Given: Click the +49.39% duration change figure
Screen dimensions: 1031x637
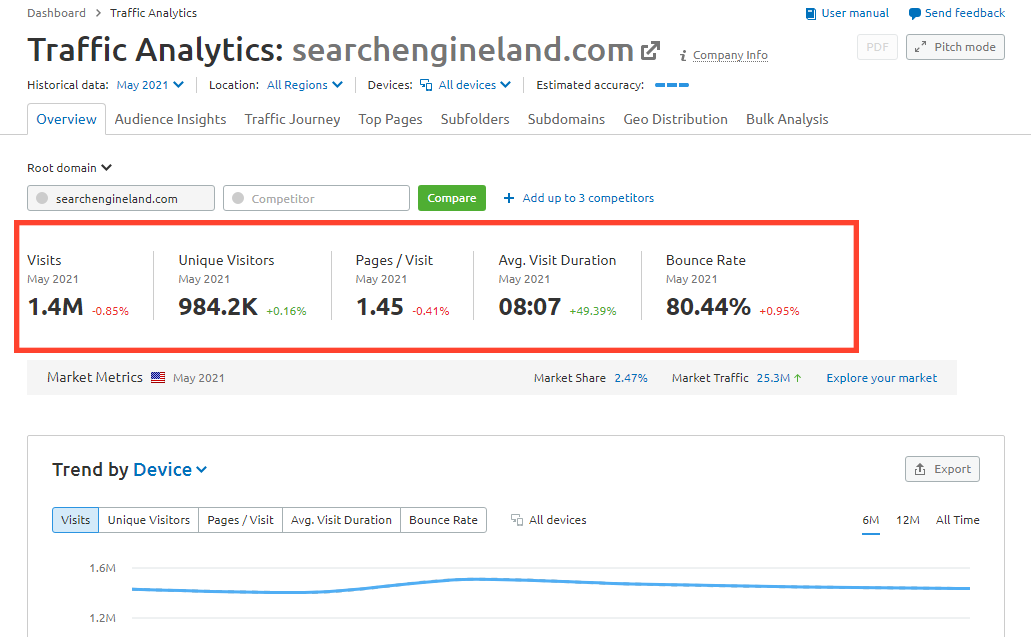Looking at the screenshot, I should click(592, 311).
